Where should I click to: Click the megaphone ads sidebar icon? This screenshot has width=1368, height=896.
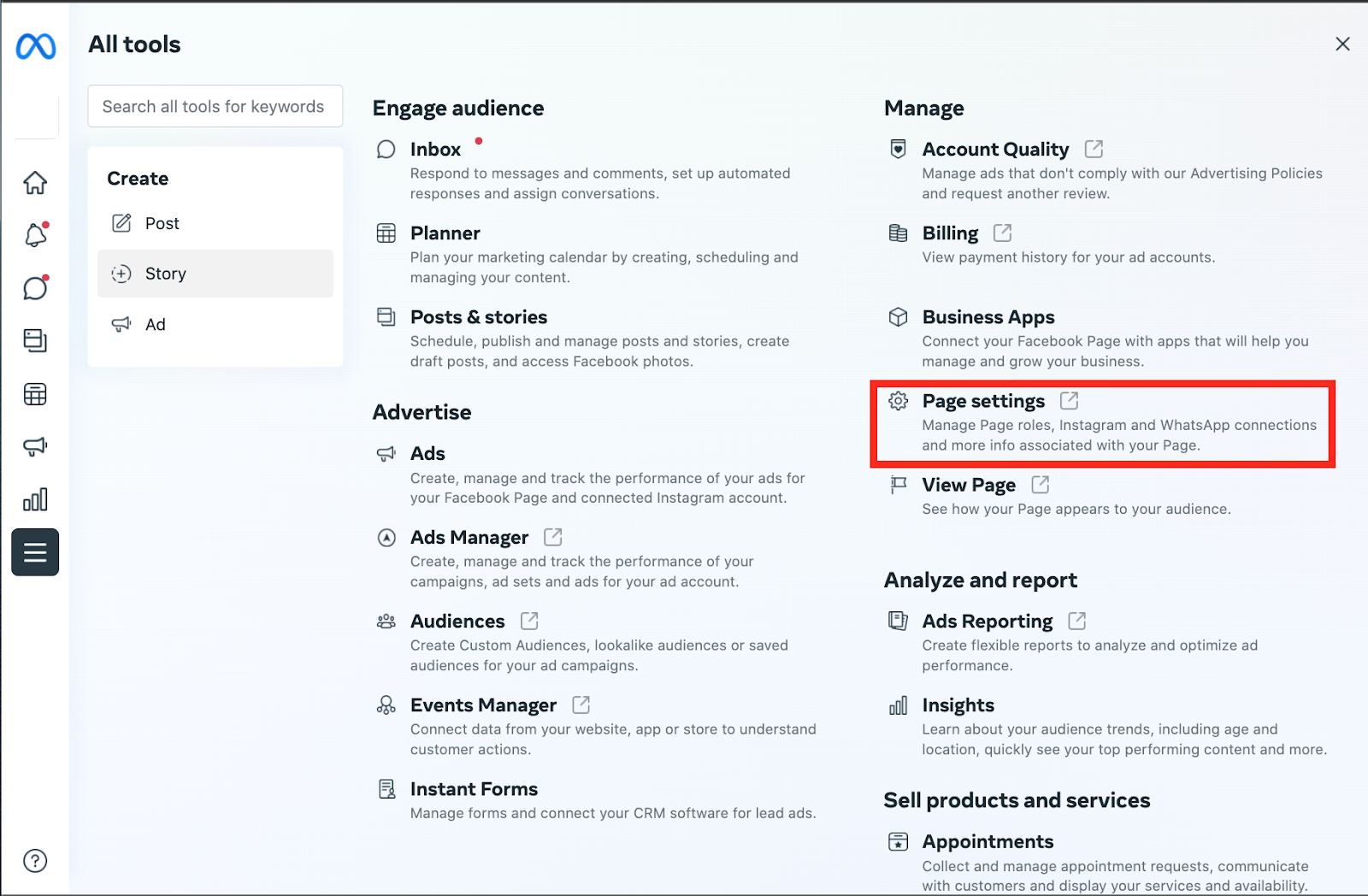point(35,446)
